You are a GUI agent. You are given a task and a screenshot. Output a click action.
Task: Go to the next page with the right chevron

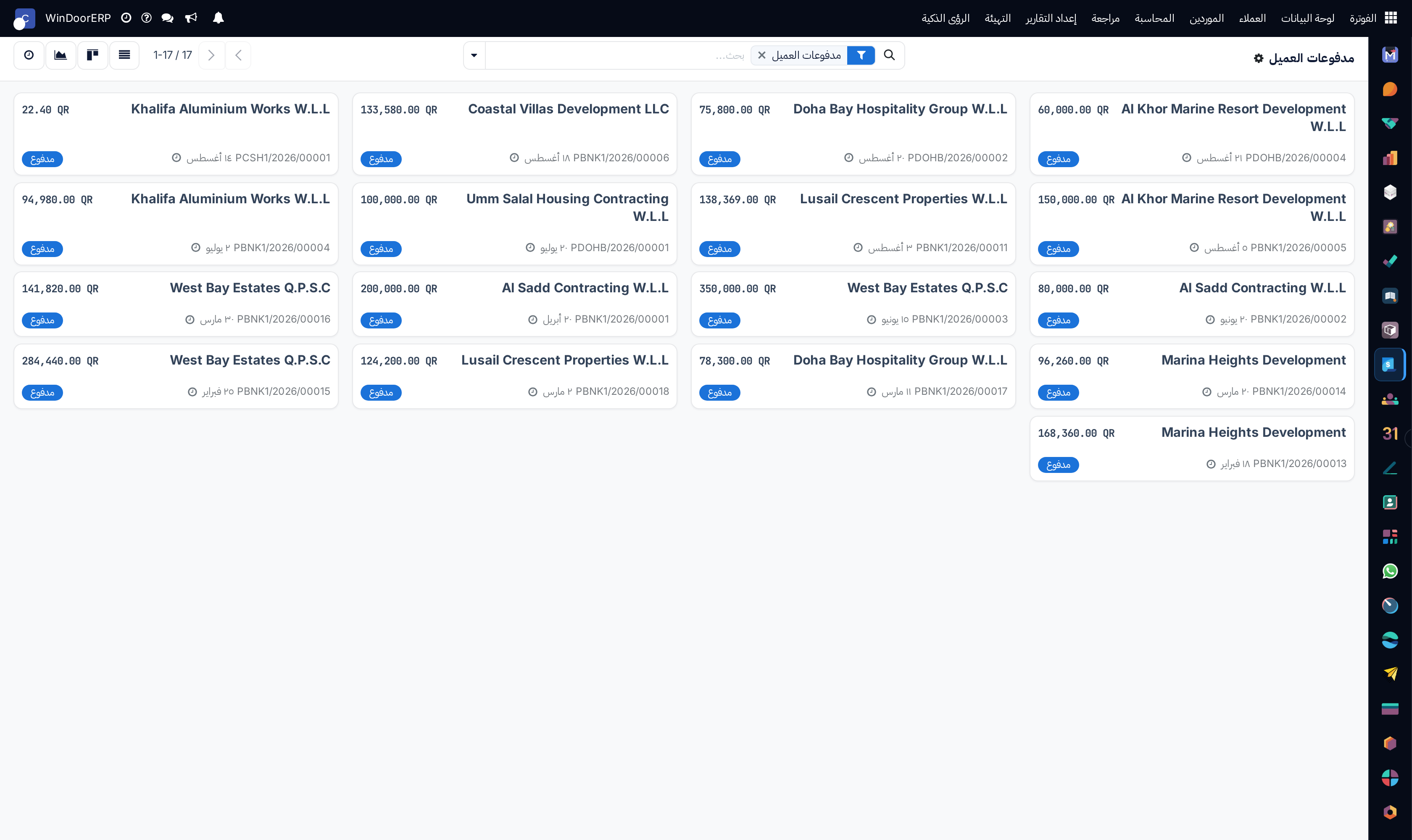(211, 55)
